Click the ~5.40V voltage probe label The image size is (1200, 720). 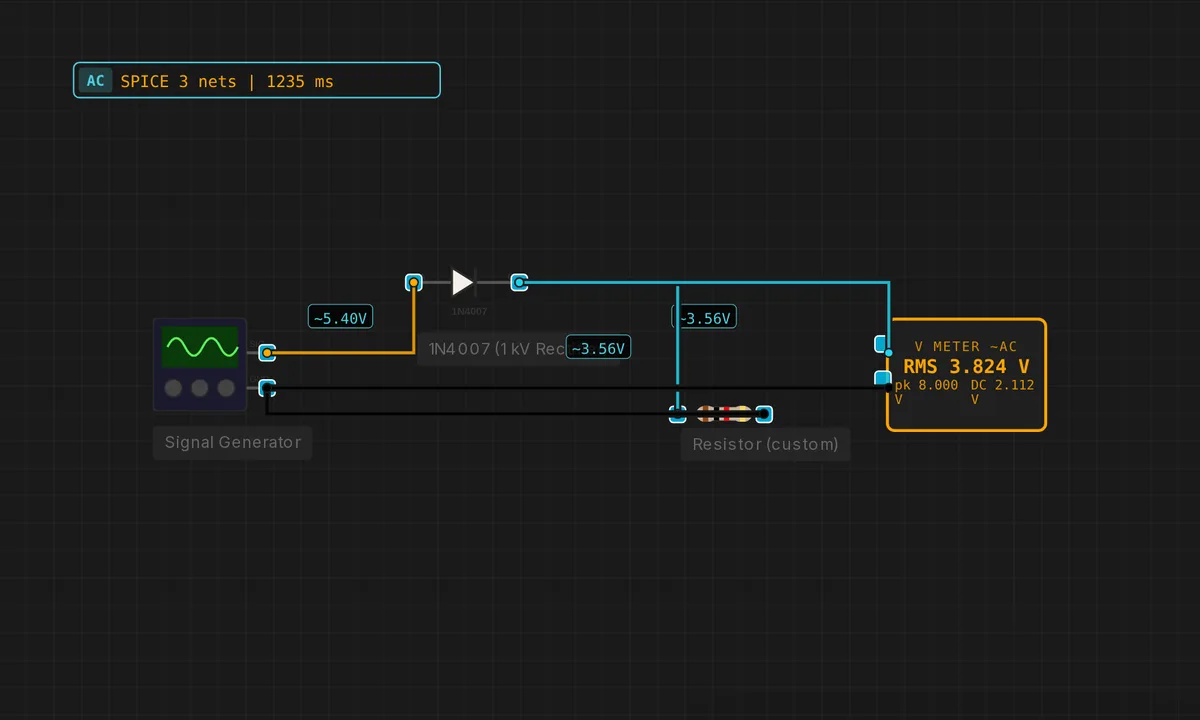click(340, 317)
